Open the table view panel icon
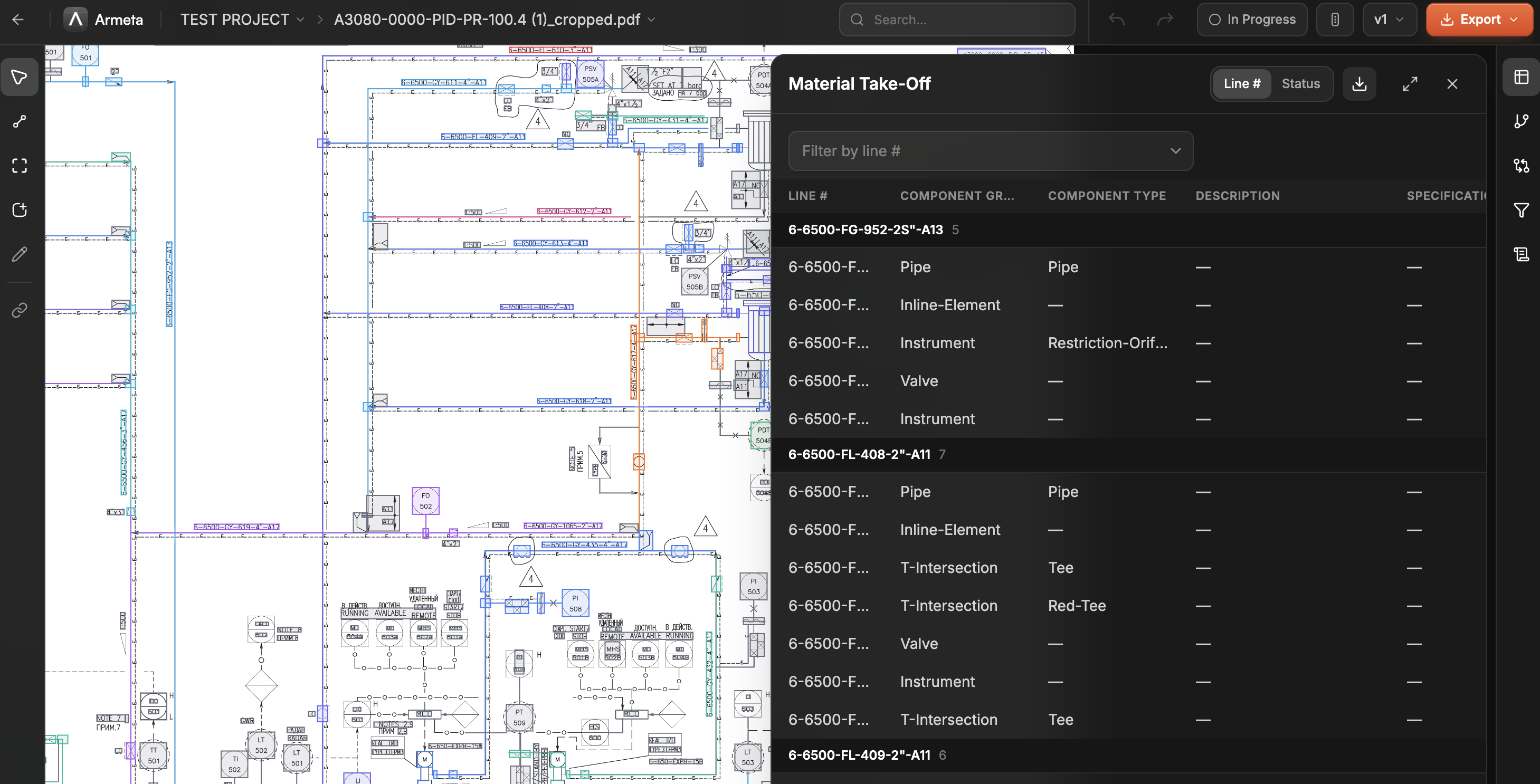Image resolution: width=1540 pixels, height=784 pixels. (x=1521, y=77)
